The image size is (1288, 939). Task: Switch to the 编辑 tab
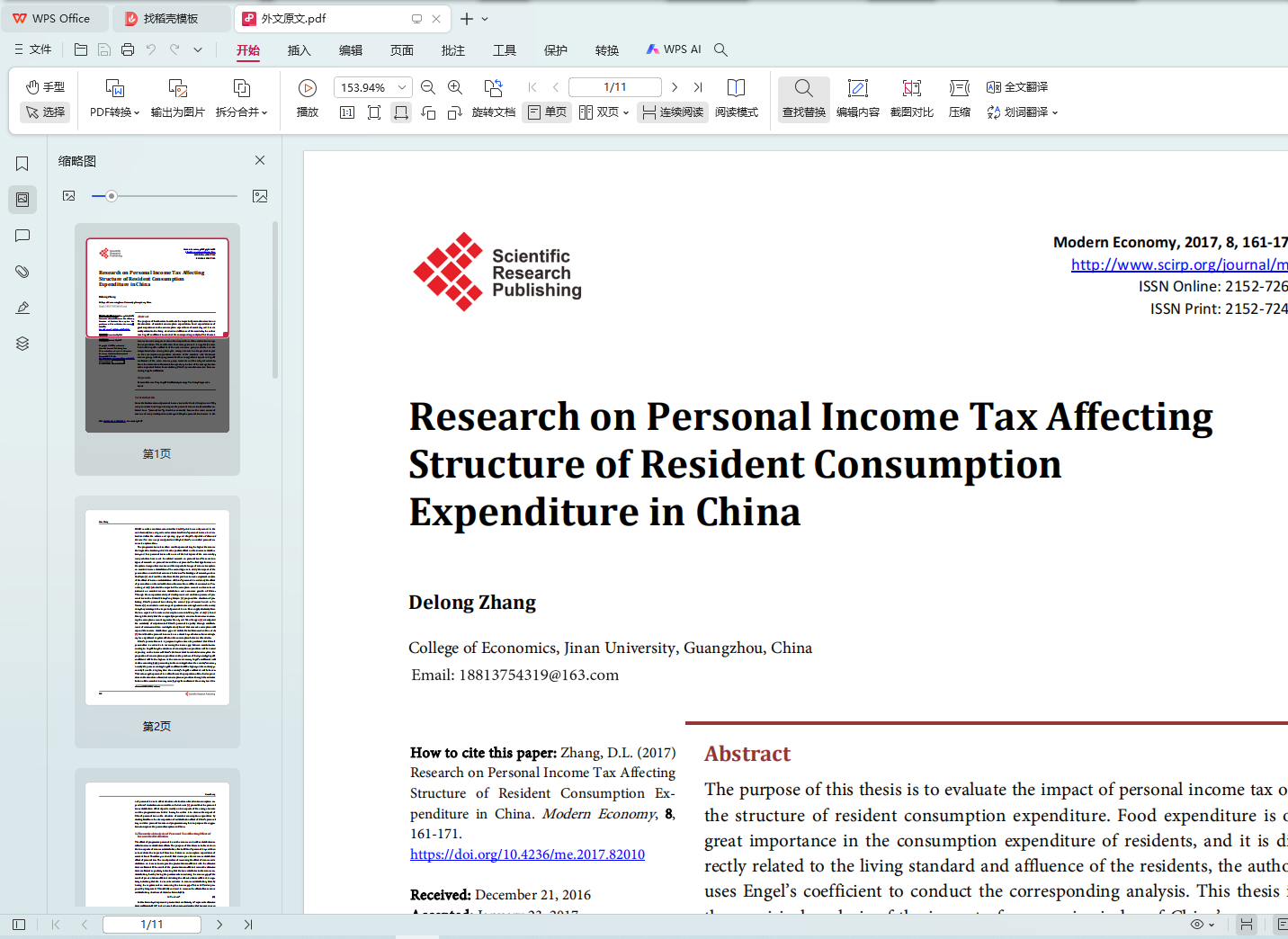[x=351, y=50]
